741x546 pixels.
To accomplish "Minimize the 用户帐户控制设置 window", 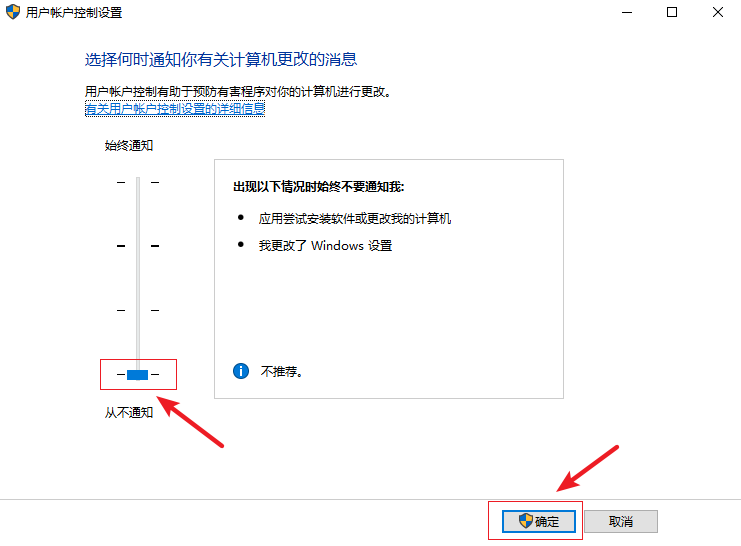I will (x=627, y=12).
